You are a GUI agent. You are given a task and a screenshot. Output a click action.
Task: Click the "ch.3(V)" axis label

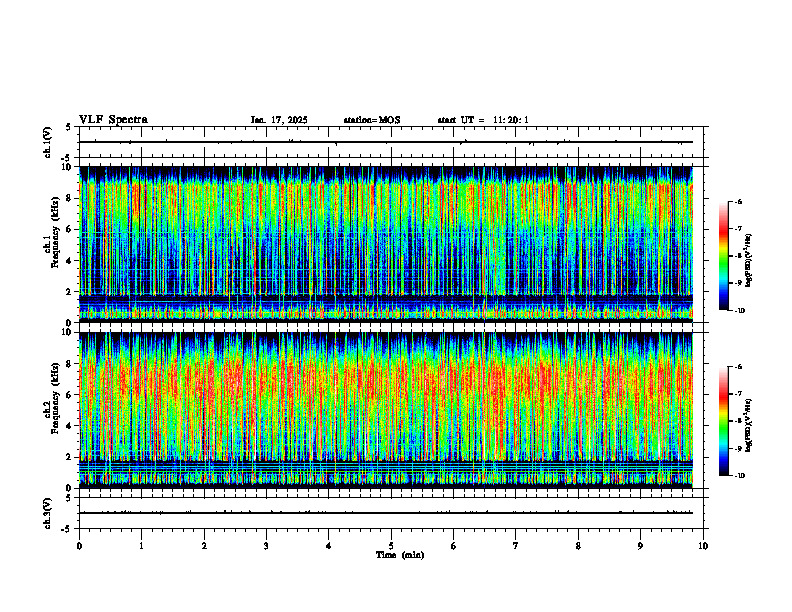tap(47, 513)
